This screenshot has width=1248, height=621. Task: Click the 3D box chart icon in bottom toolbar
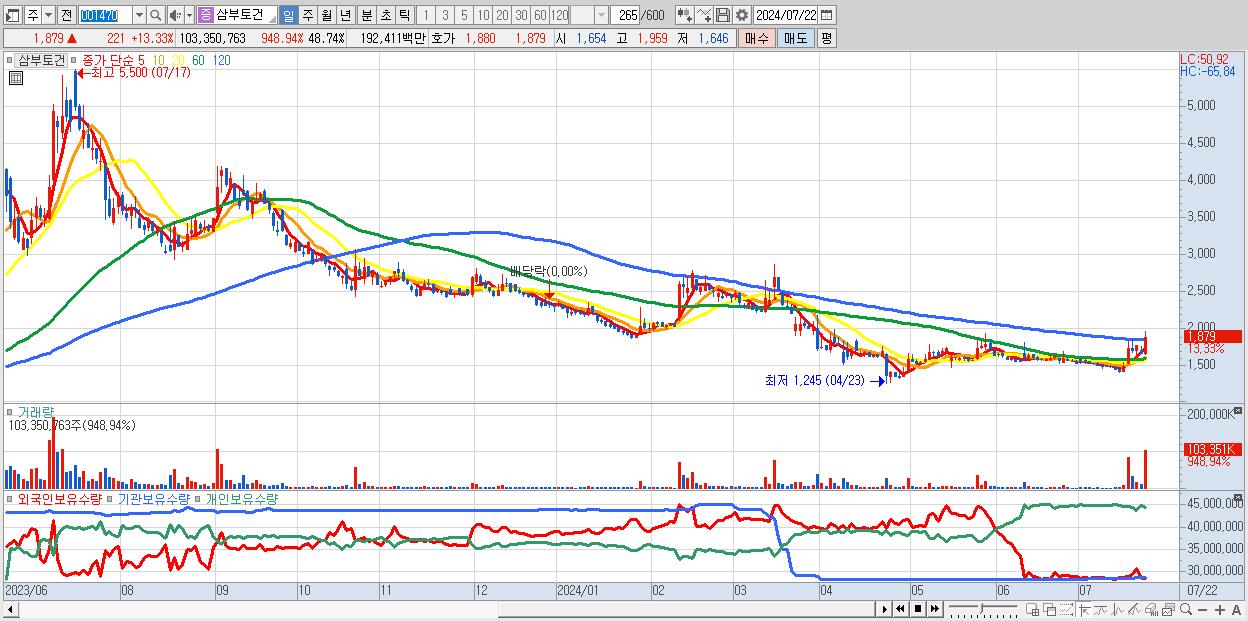1151,610
